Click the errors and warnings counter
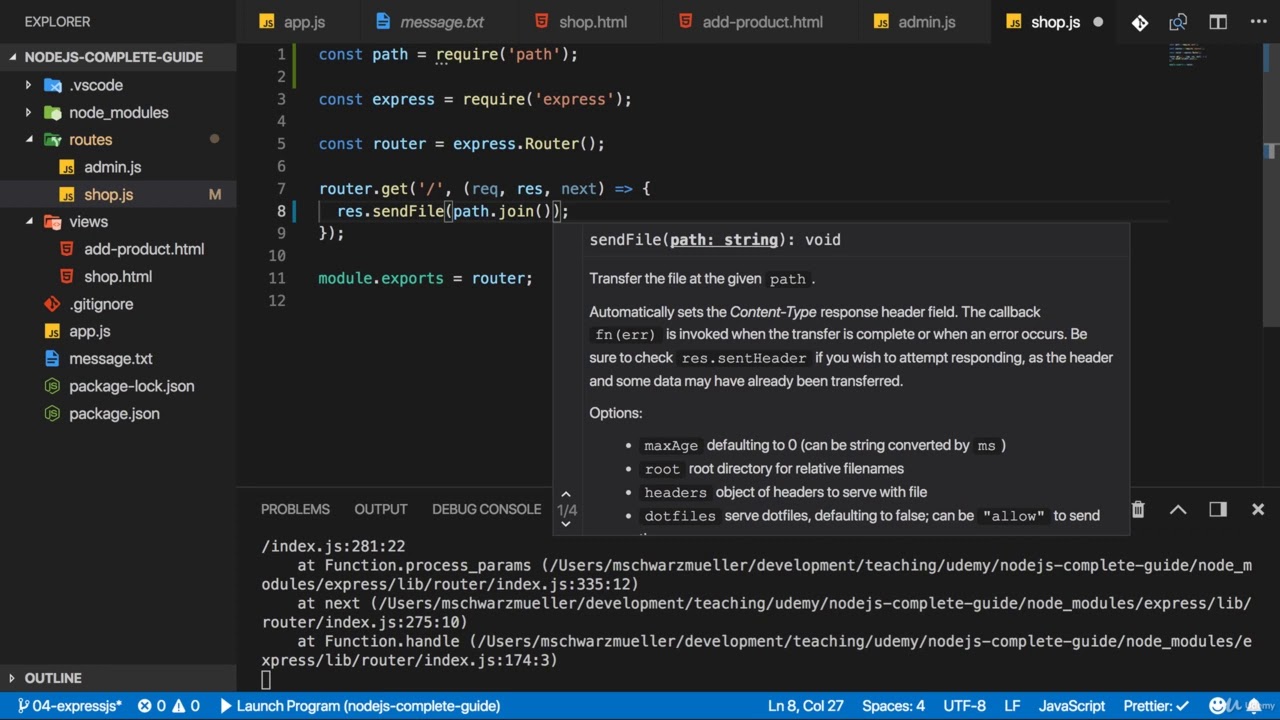Viewport: 1280px width, 720px height. (x=168, y=706)
